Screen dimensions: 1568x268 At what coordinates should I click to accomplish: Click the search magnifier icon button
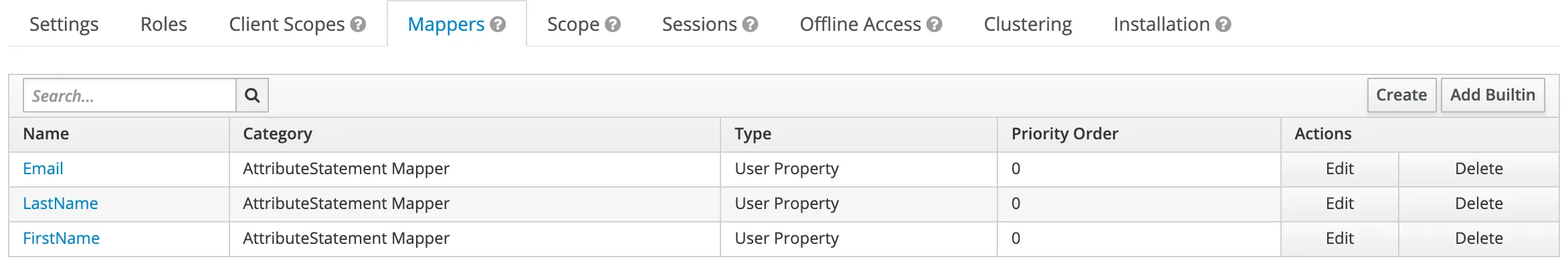[252, 95]
